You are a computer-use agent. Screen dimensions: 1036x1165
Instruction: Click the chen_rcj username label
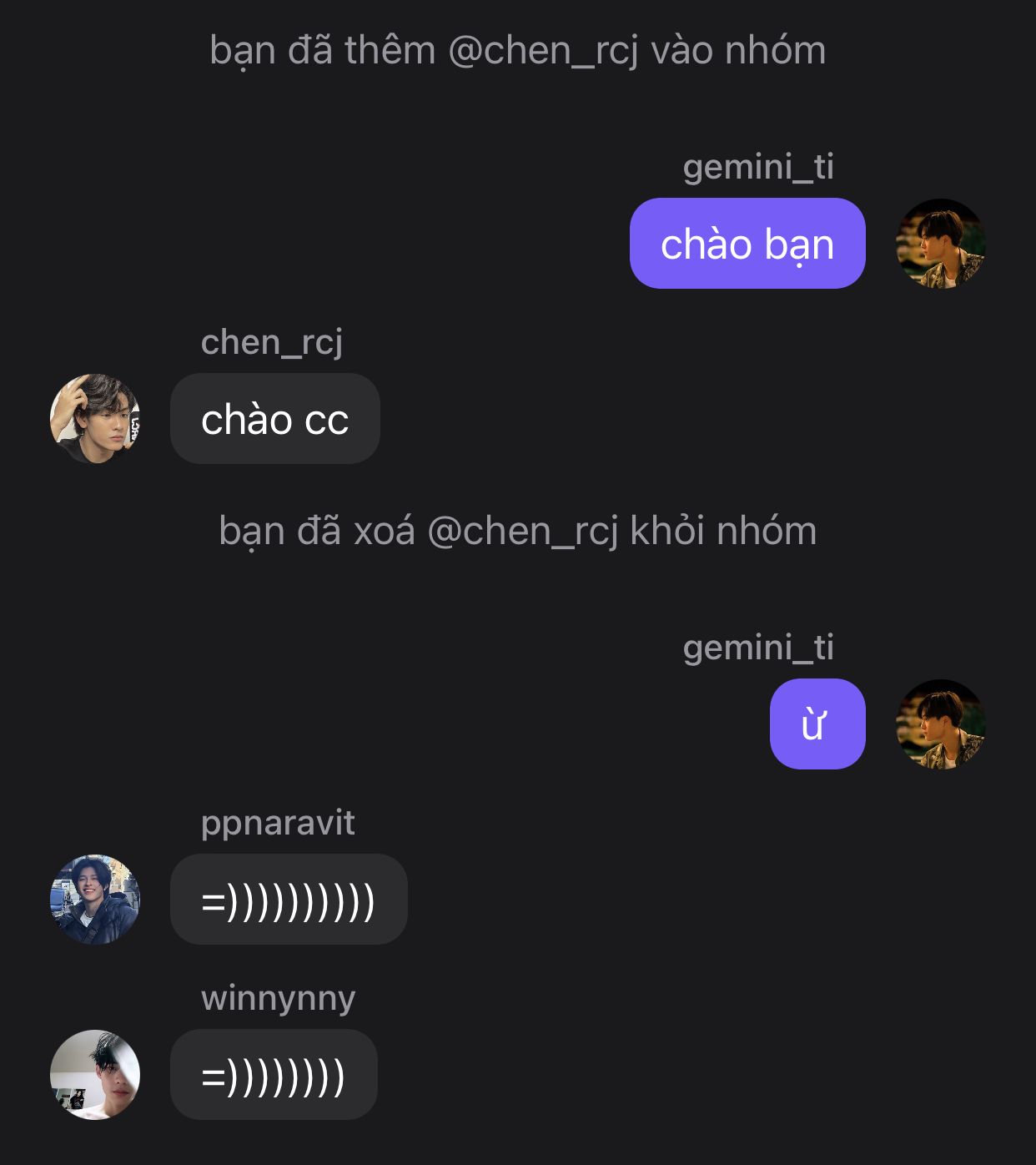tap(272, 343)
